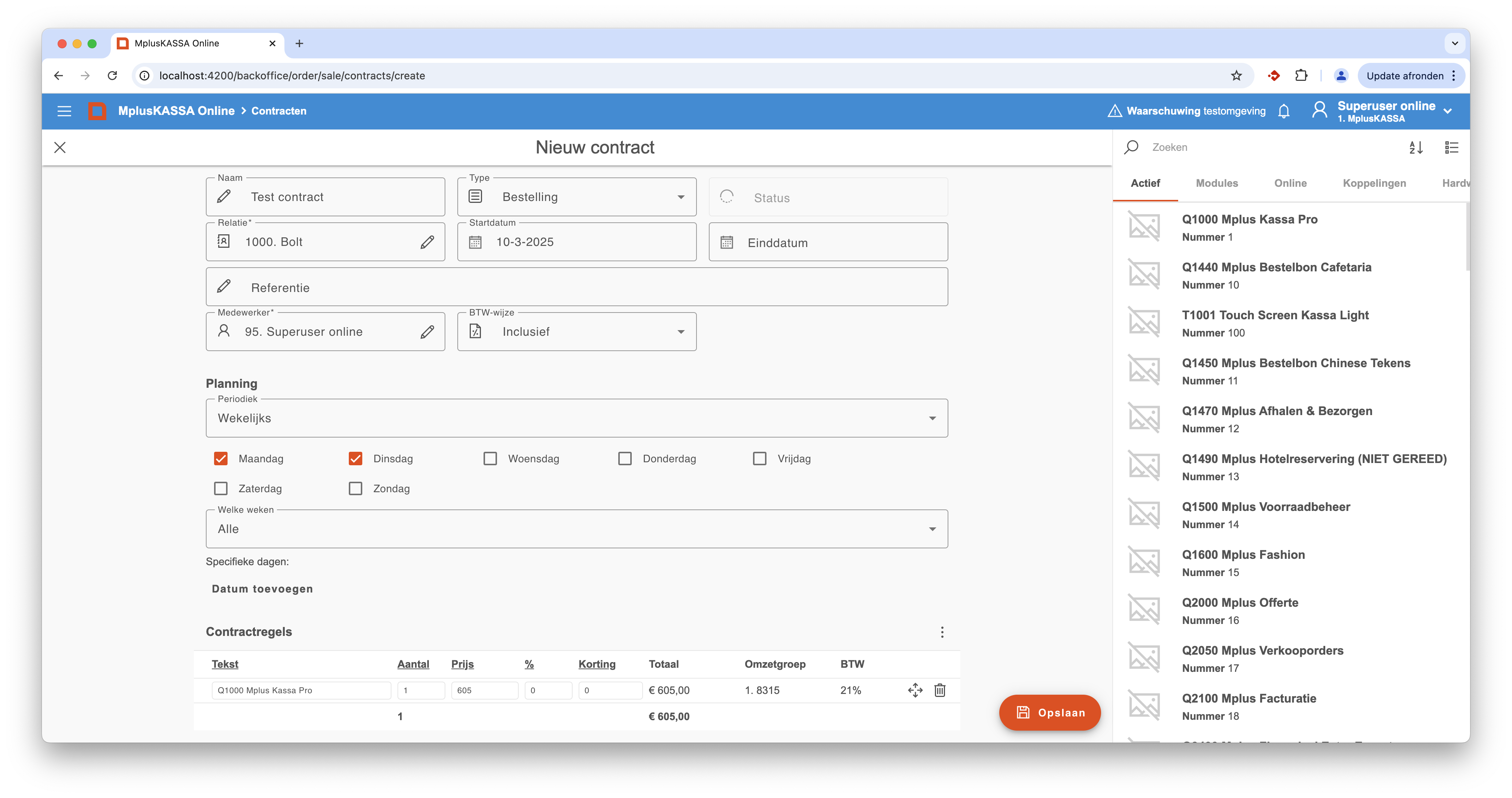Switch to the Online tab

pos(1290,183)
